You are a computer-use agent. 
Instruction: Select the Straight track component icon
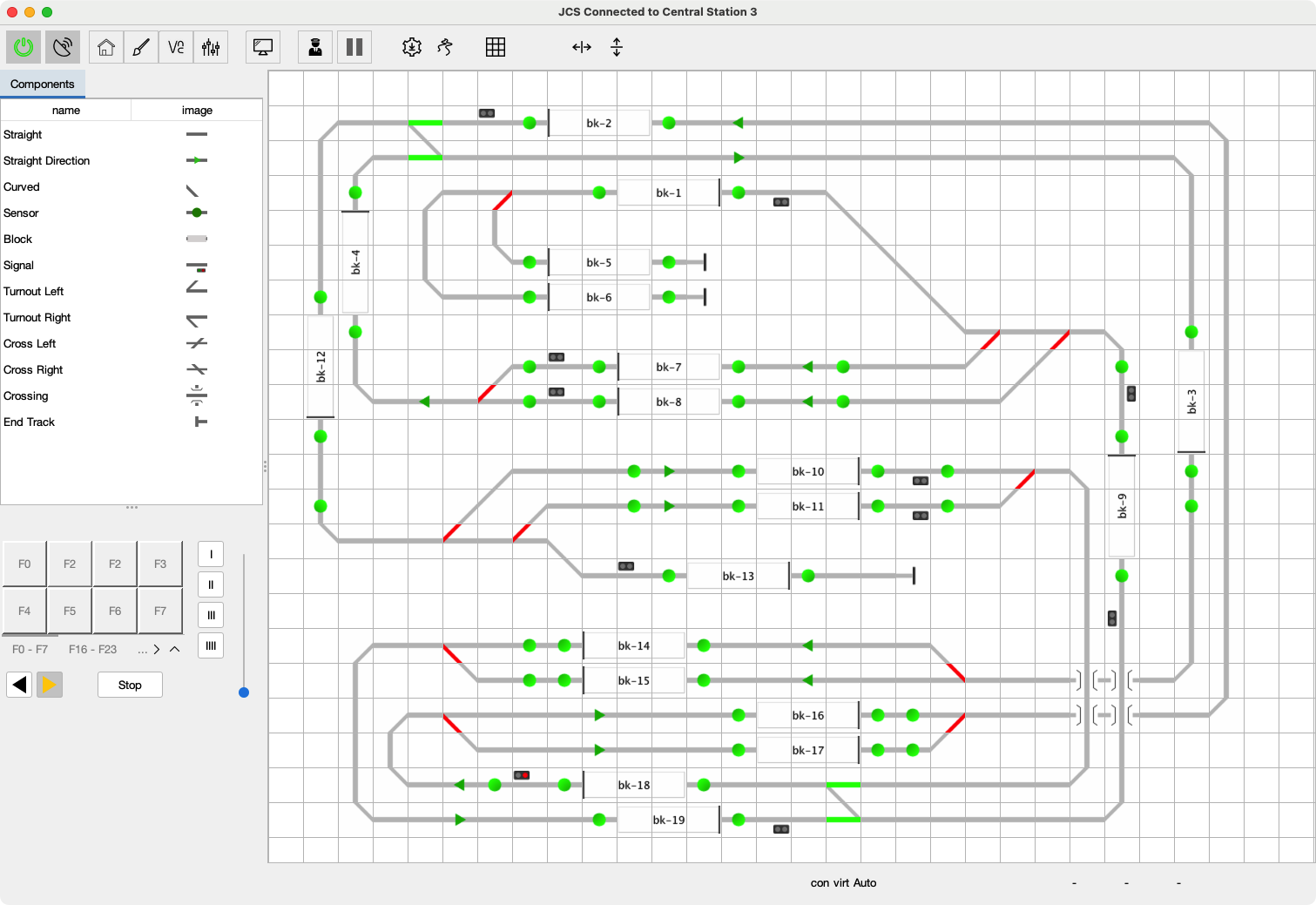(197, 134)
